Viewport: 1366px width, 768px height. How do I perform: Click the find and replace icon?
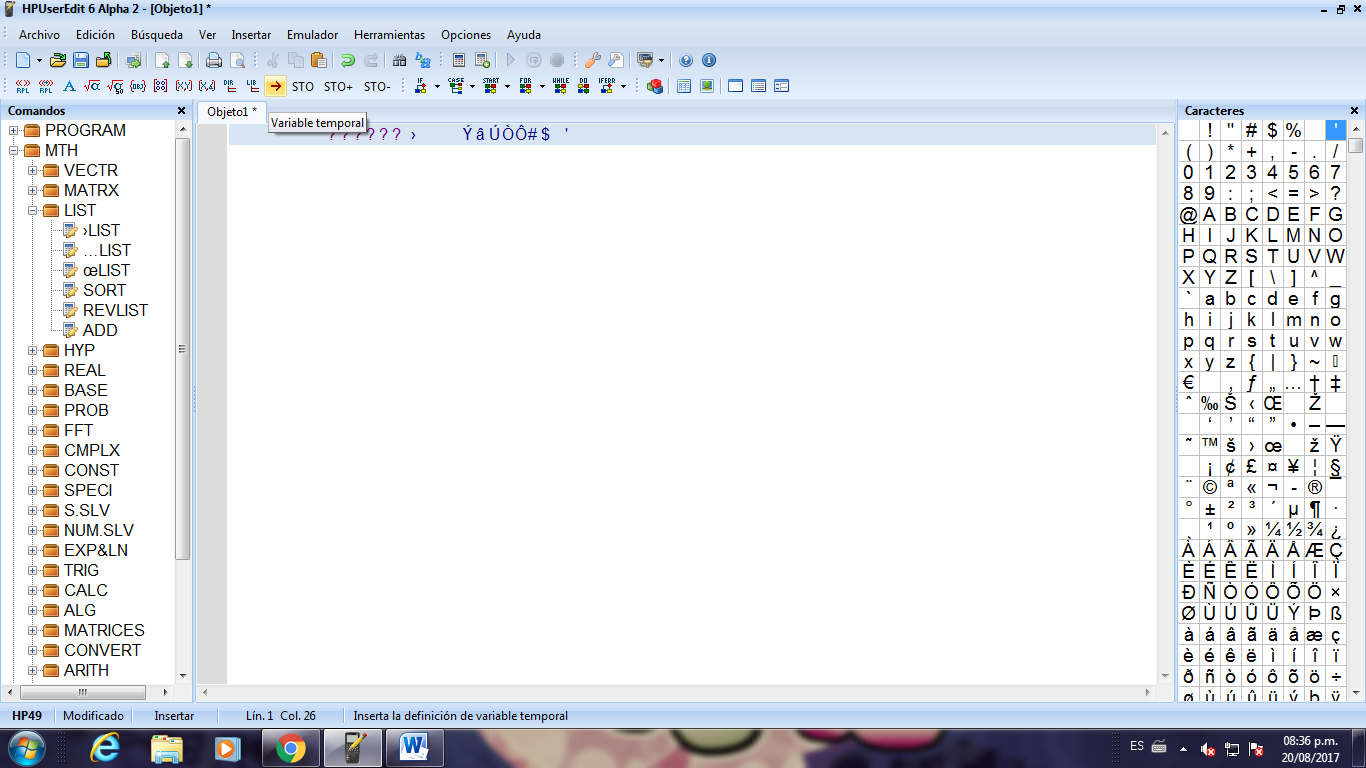(x=423, y=60)
